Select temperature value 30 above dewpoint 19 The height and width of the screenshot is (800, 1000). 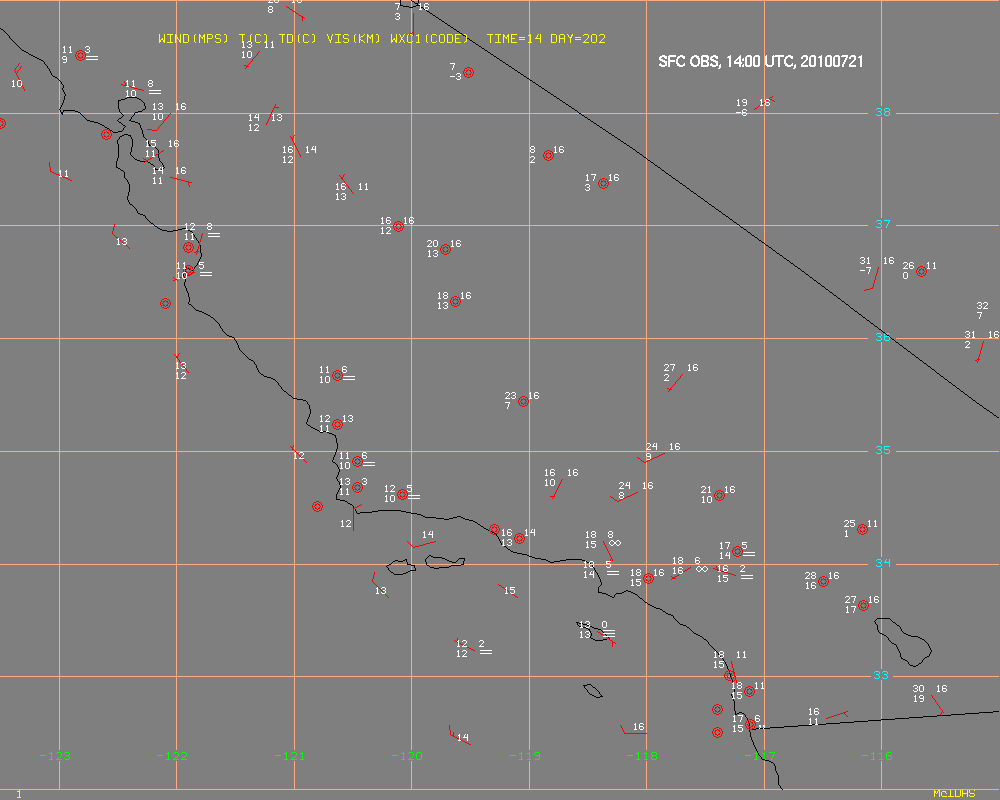click(918, 689)
